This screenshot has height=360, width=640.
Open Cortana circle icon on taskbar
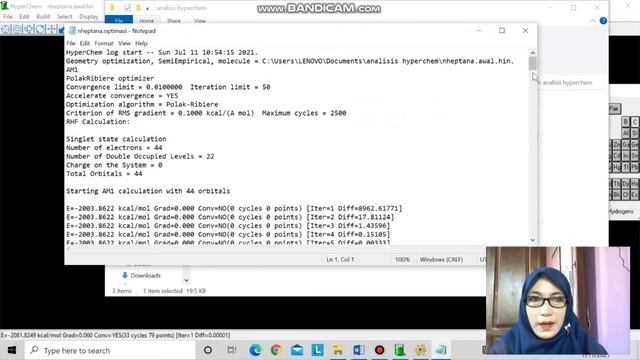[x=208, y=350]
